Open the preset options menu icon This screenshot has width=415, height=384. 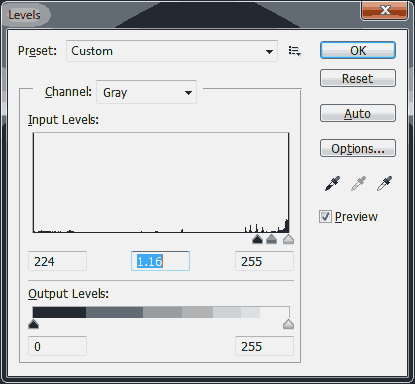295,51
